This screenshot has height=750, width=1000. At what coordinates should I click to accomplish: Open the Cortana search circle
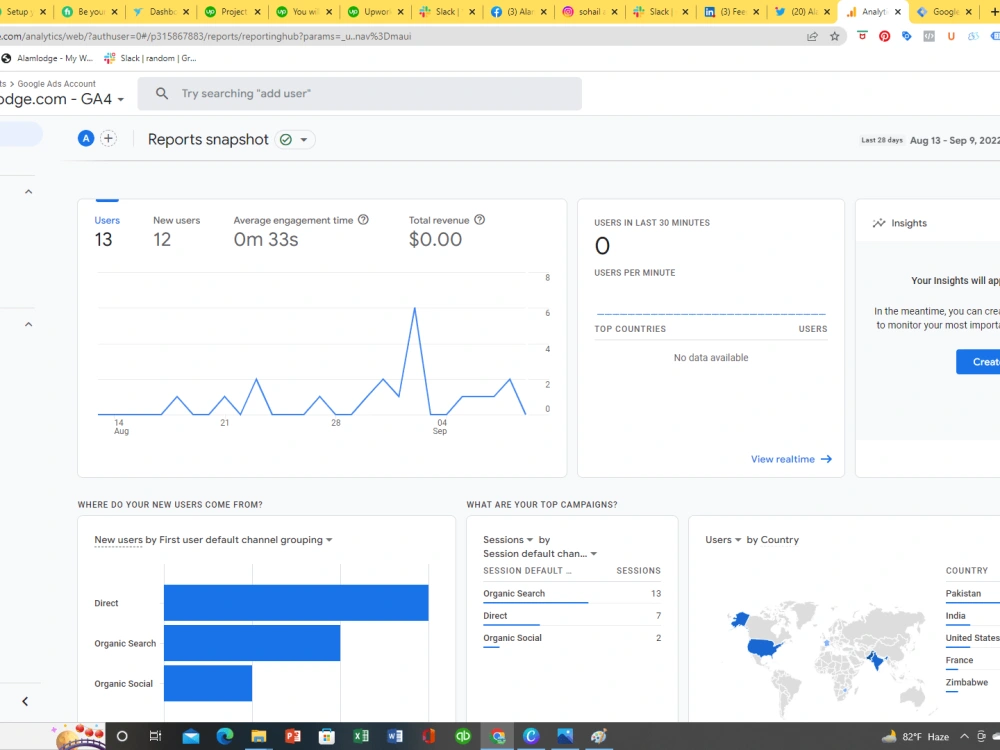coord(122,737)
